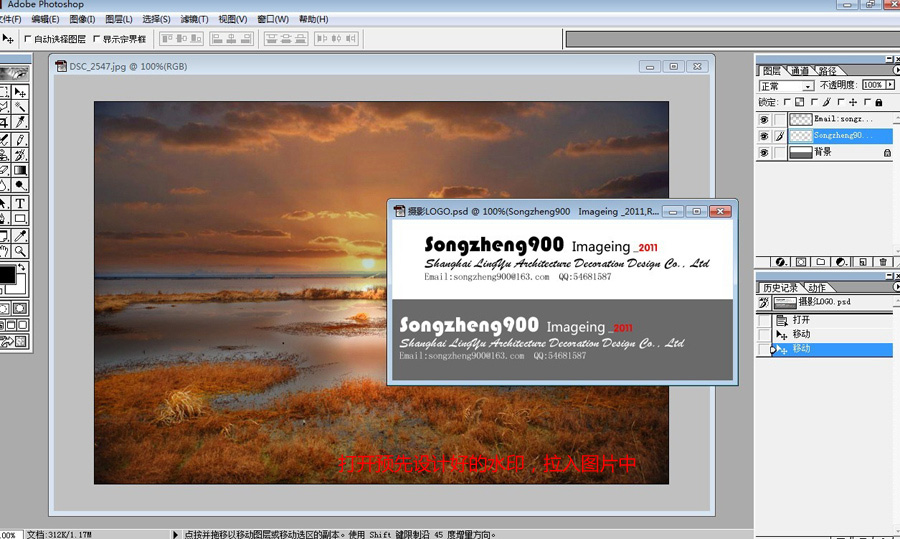
Task: Select the 背景 layer
Action: (x=841, y=153)
